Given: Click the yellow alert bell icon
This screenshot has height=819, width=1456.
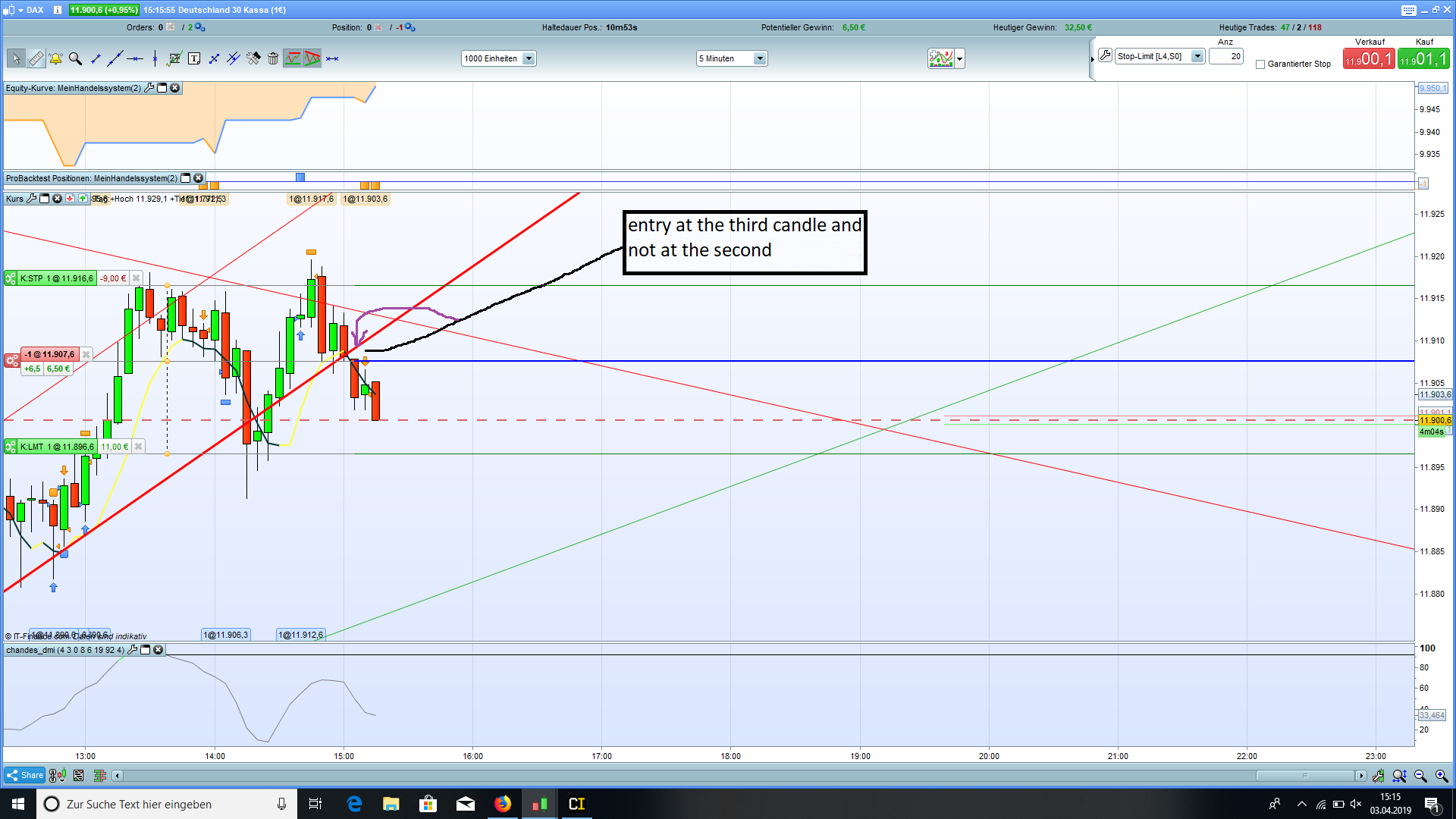Looking at the screenshot, I should 55,58.
